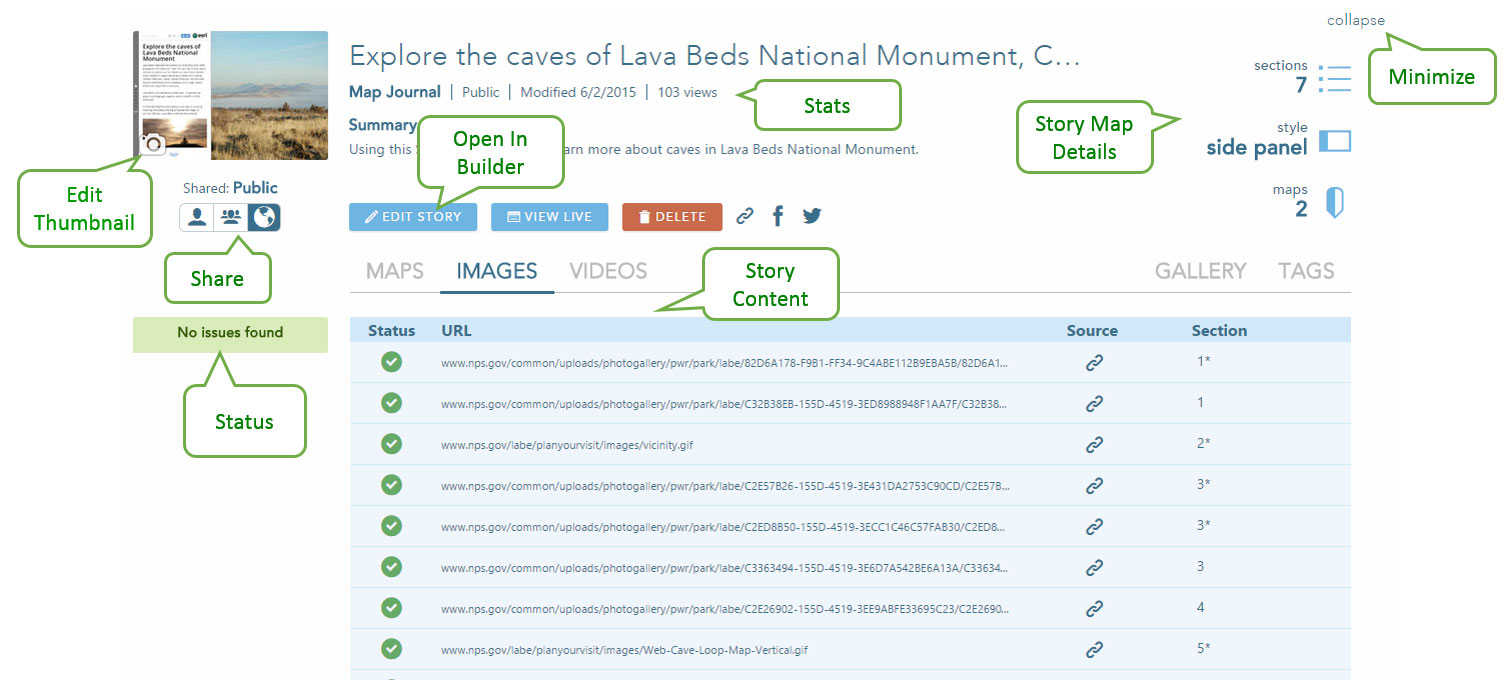Open the GALLERY tab
The width and height of the screenshot is (1507, 693).
pos(1200,271)
